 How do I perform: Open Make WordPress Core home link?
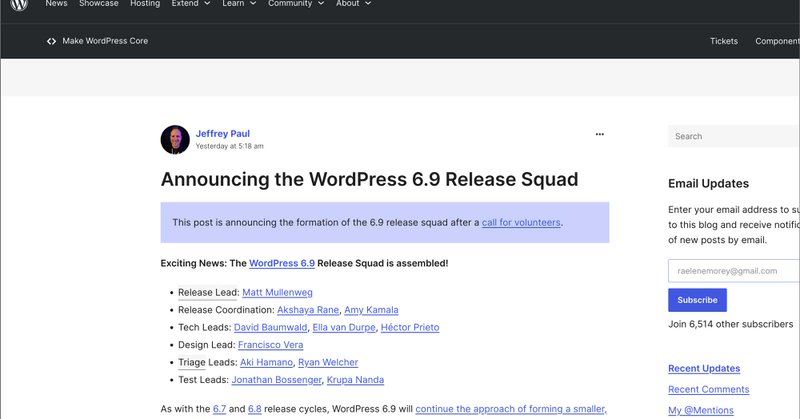pos(105,41)
